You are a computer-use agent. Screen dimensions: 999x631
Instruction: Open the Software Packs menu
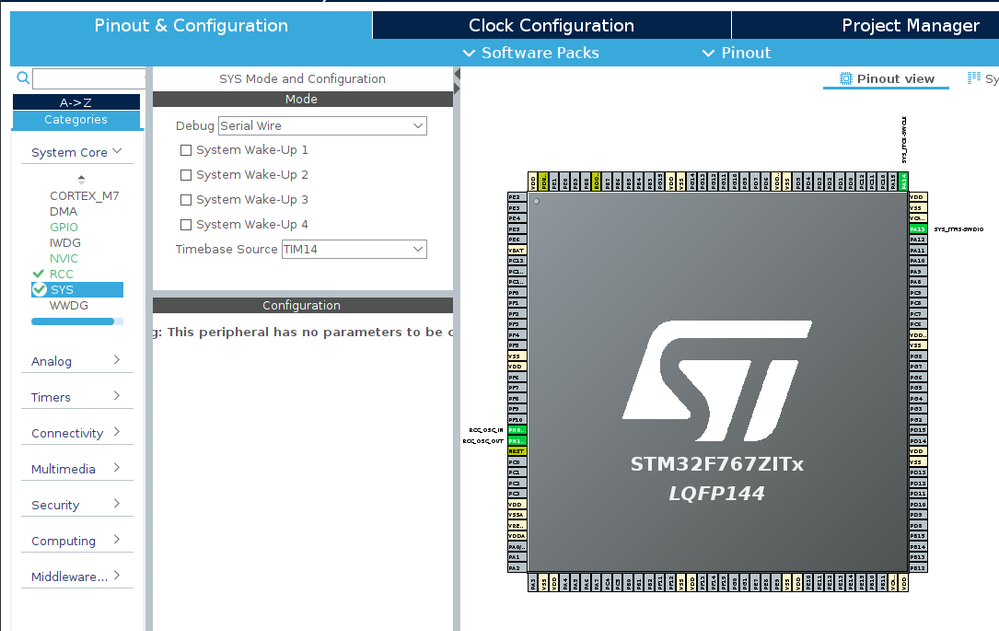tap(531, 53)
